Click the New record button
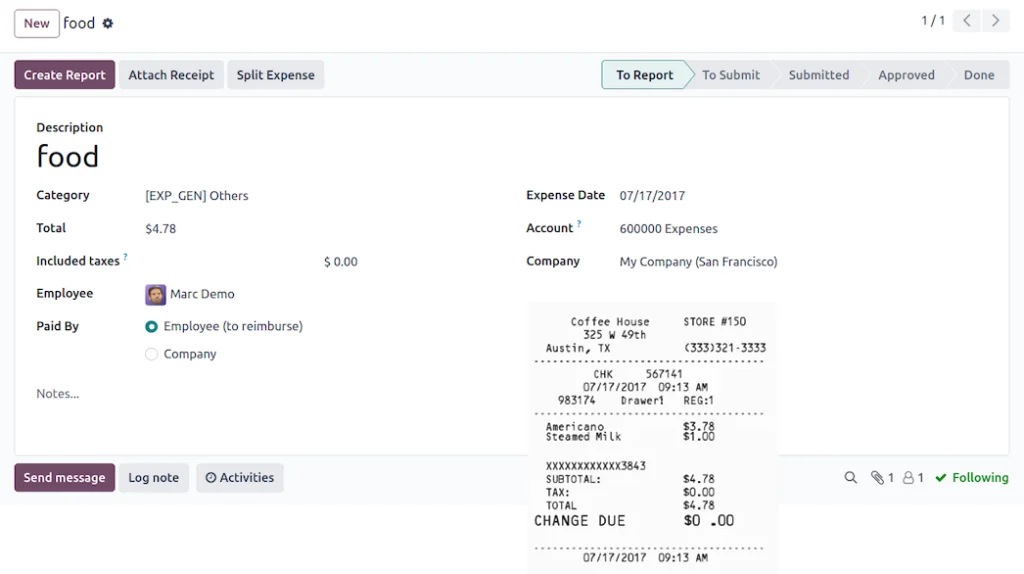The height and width of the screenshot is (574, 1024). tap(37, 24)
